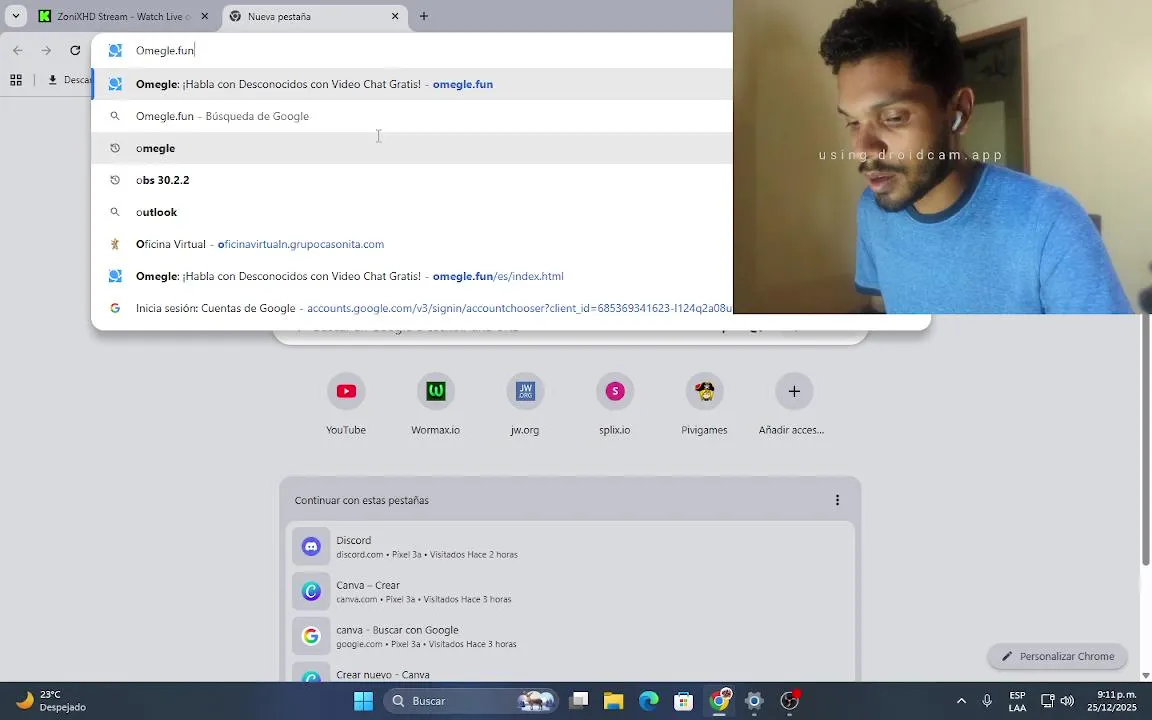Open the apps grid in bookmarks bar

16,80
